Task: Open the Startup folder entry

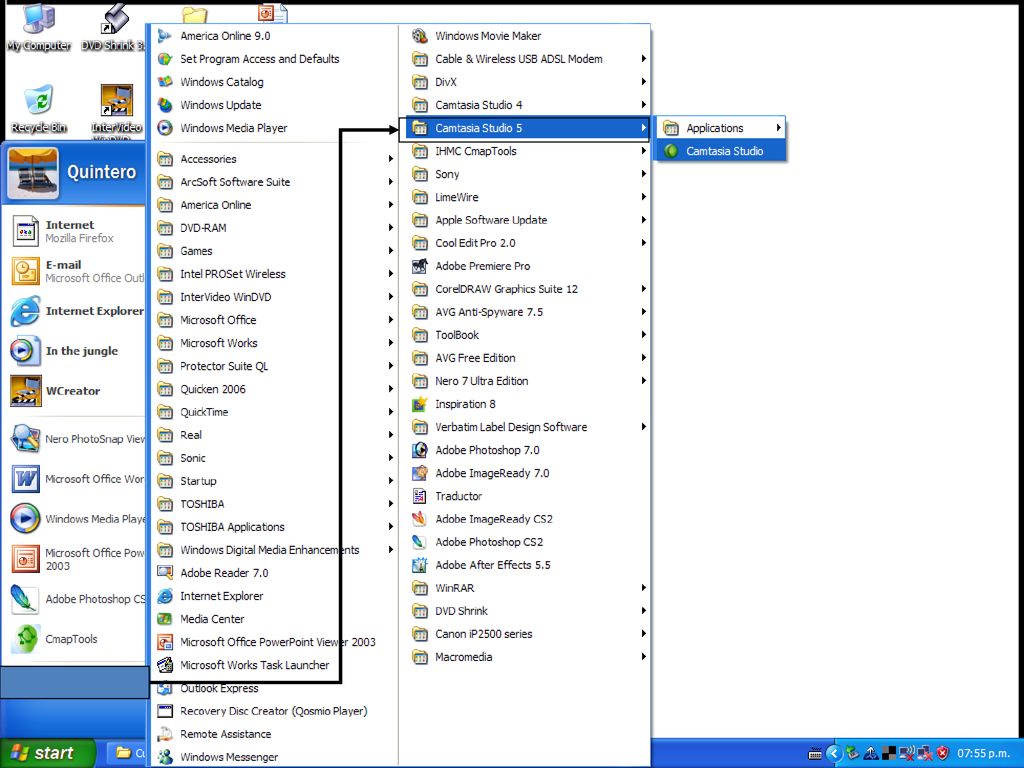Action: pyautogui.click(x=275, y=481)
